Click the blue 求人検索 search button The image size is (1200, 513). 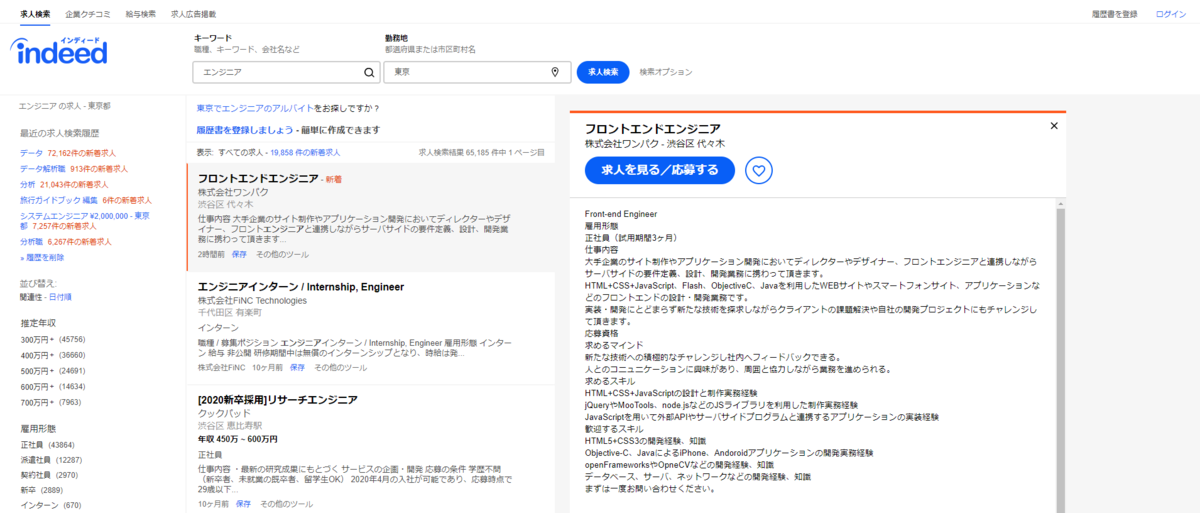pyautogui.click(x=603, y=72)
